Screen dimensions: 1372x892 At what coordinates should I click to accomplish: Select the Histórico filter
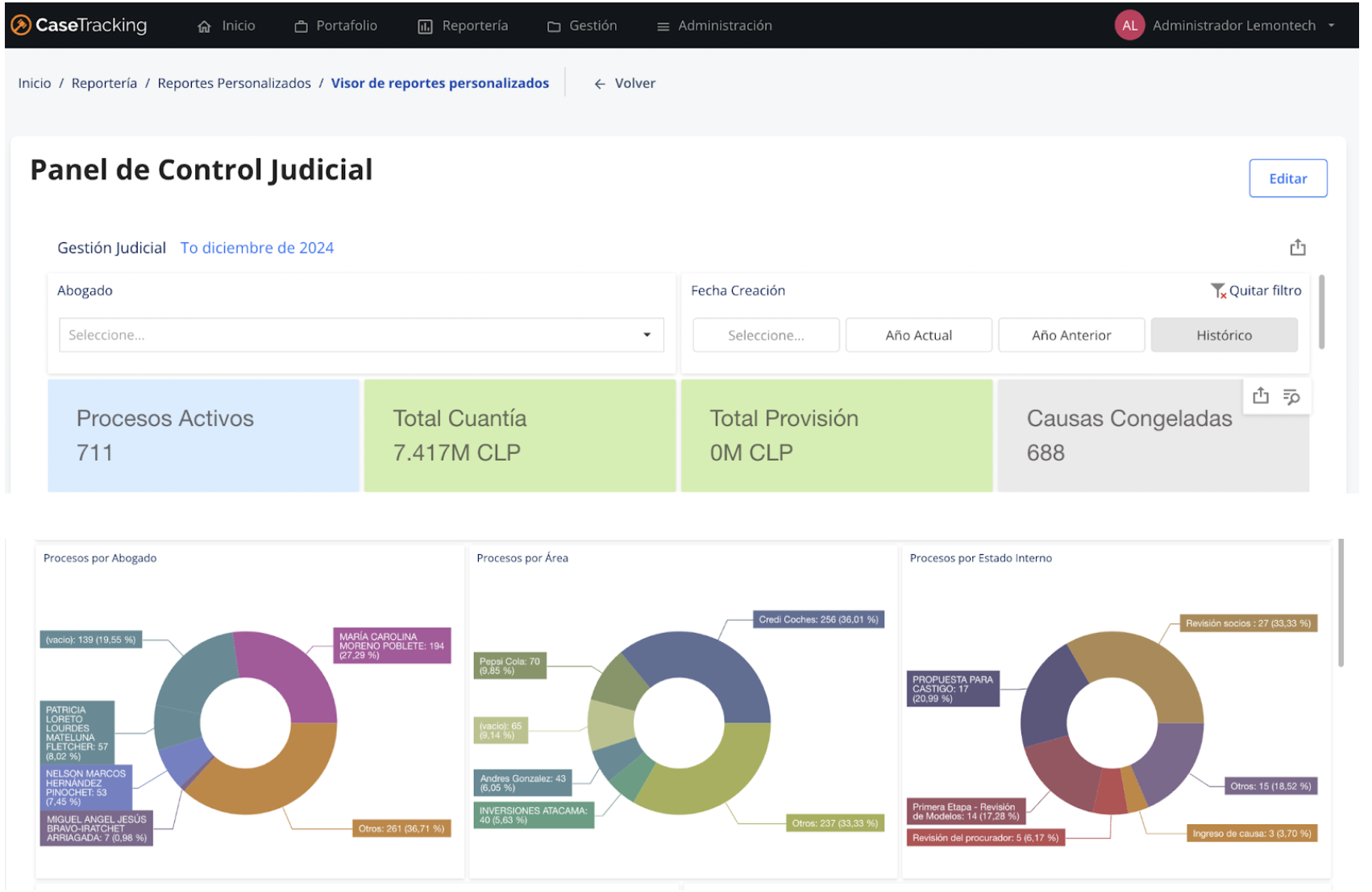pyautogui.click(x=1224, y=335)
